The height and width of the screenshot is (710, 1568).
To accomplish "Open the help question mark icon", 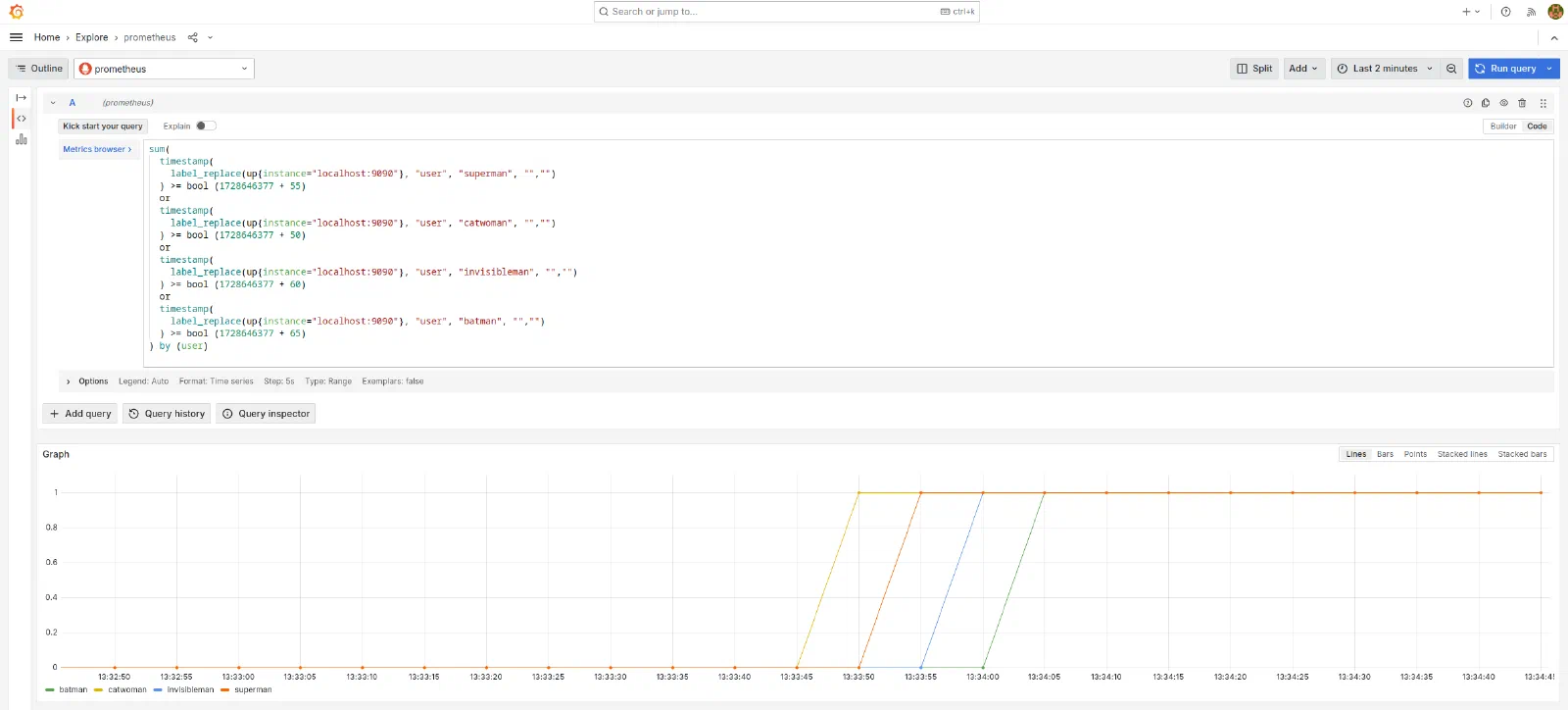I will (x=1505, y=12).
